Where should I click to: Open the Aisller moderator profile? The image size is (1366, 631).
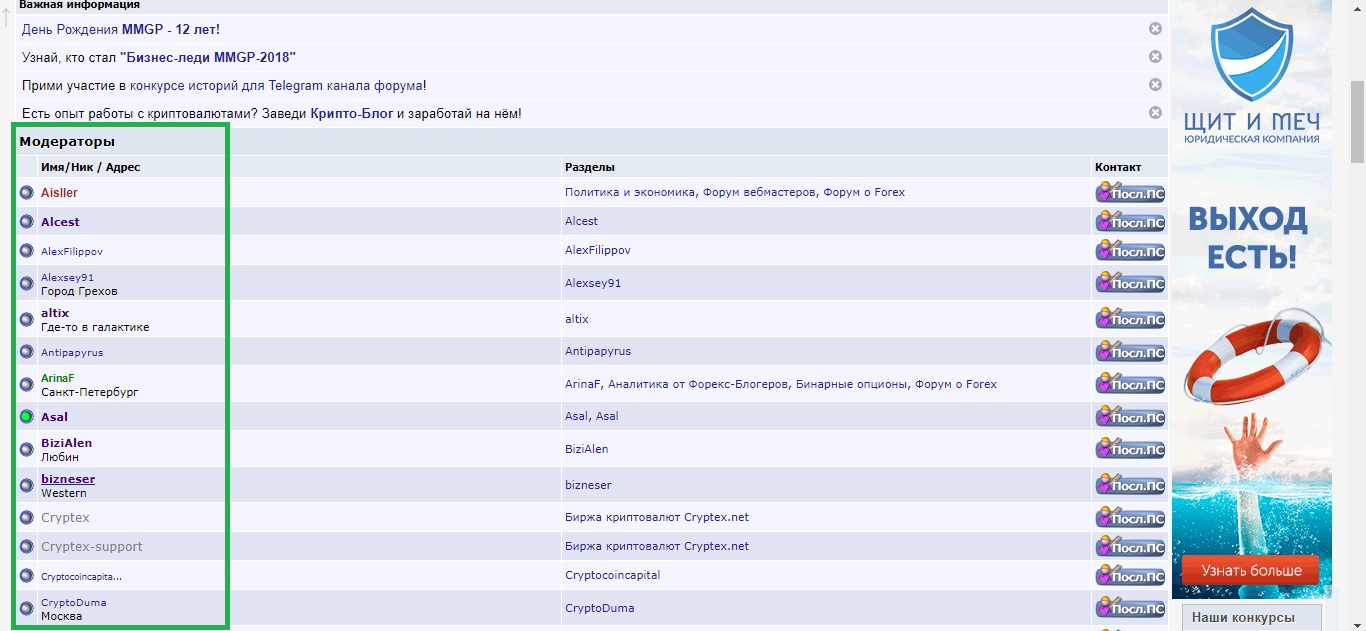pos(59,193)
